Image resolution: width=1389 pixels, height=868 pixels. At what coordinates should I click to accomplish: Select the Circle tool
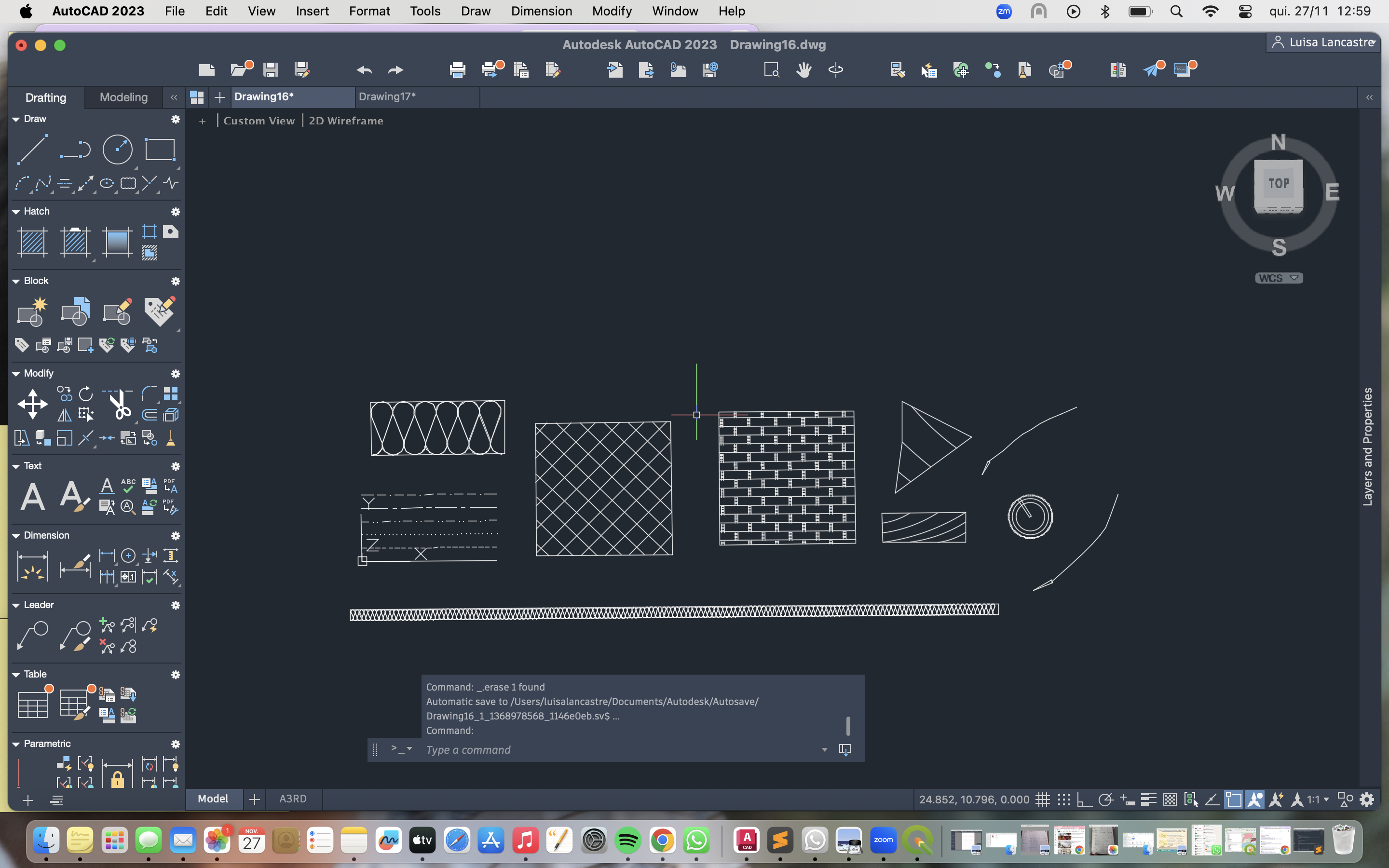point(117,149)
